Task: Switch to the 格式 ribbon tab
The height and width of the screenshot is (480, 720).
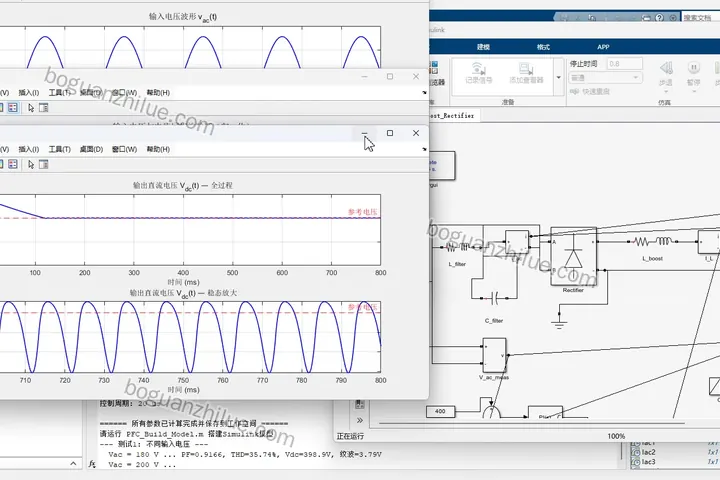Action: pyautogui.click(x=543, y=47)
